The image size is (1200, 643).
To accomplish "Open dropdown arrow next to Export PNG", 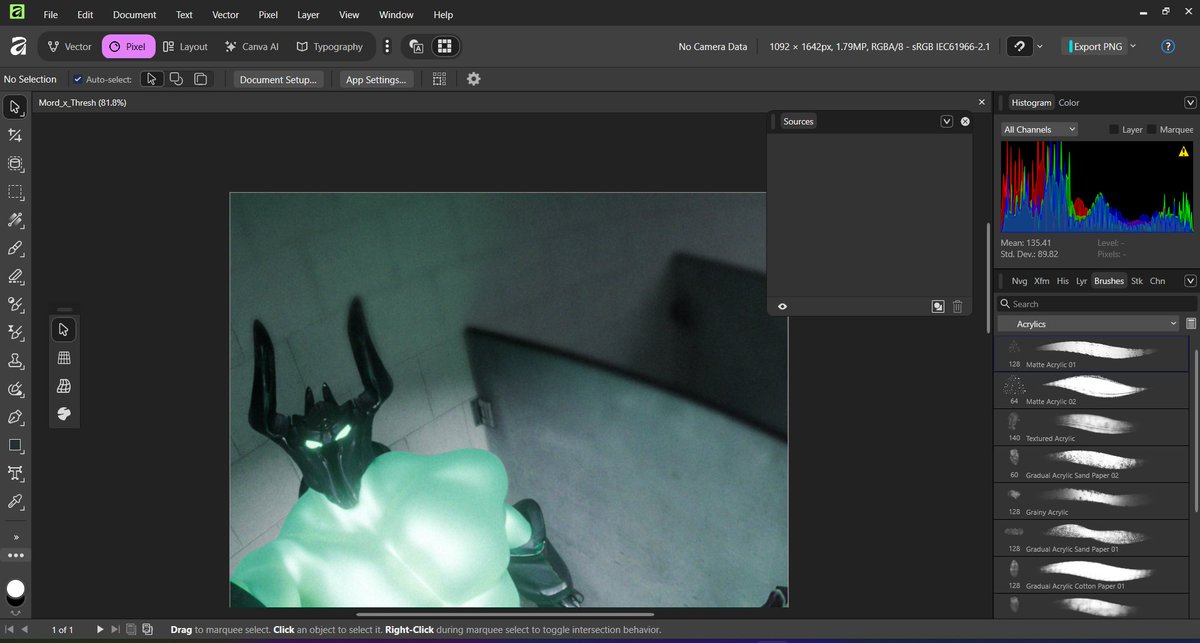I will [1133, 47].
